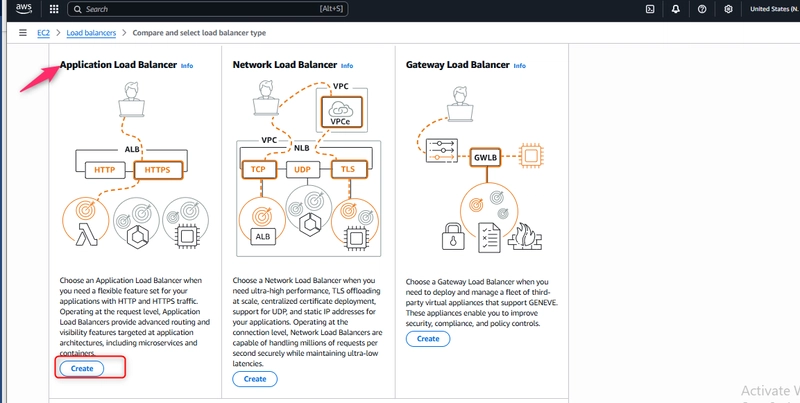The height and width of the screenshot is (403, 800).
Task: Click the HTTPS box in ALB diagram
Action: point(158,170)
